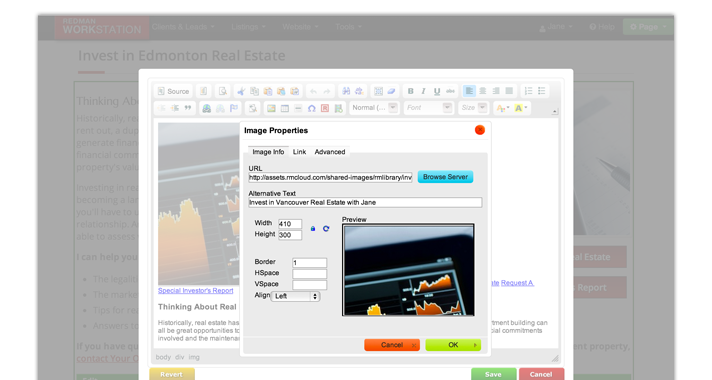Click the Increase Indent icon
Viewport: 712px width, 380px height.
(x=175, y=108)
